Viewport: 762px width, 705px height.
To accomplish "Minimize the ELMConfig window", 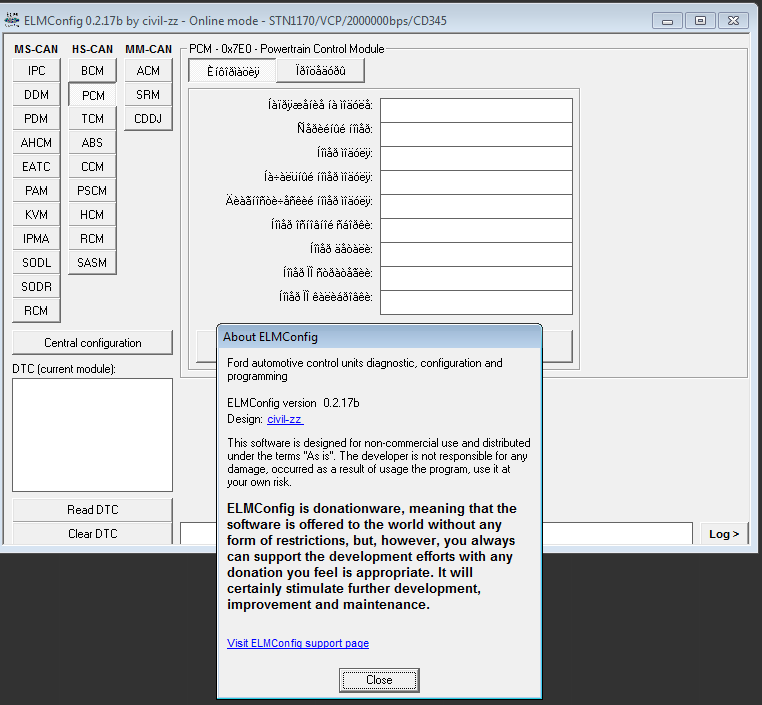I will click(x=667, y=21).
